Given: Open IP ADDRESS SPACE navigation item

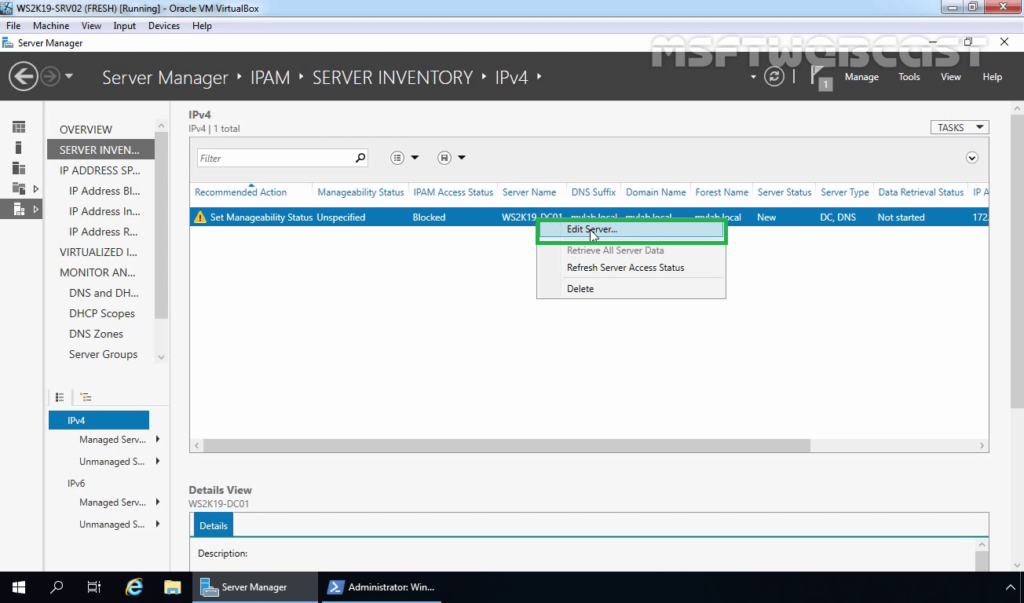Looking at the screenshot, I should point(100,171).
